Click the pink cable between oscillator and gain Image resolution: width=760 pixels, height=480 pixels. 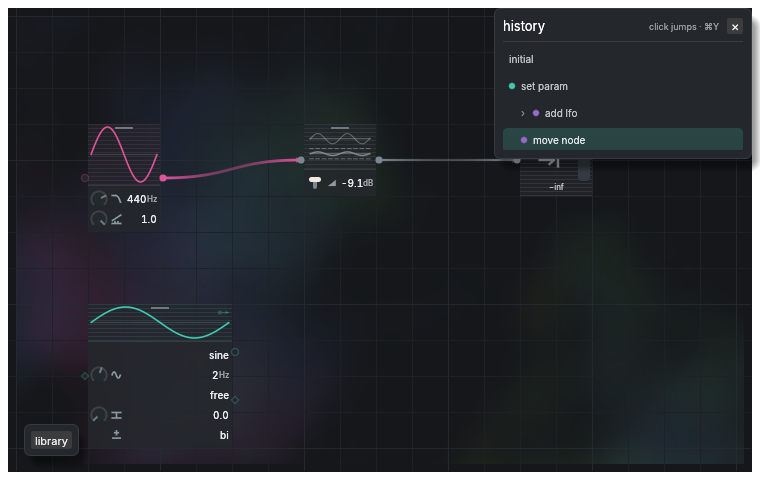(232, 169)
